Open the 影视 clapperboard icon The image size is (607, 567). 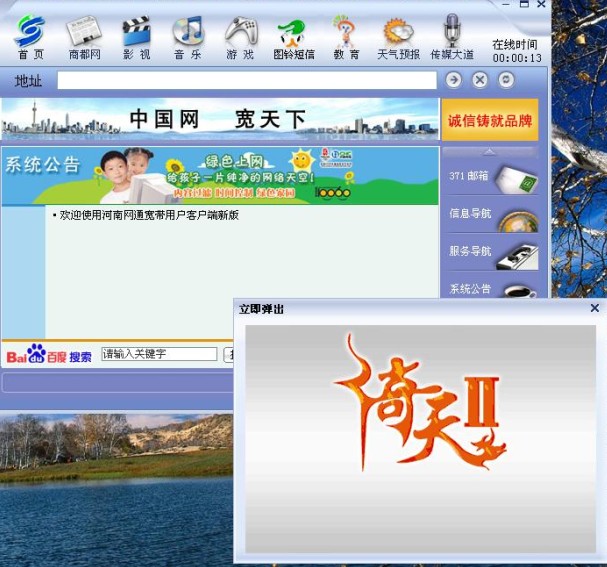tap(136, 38)
